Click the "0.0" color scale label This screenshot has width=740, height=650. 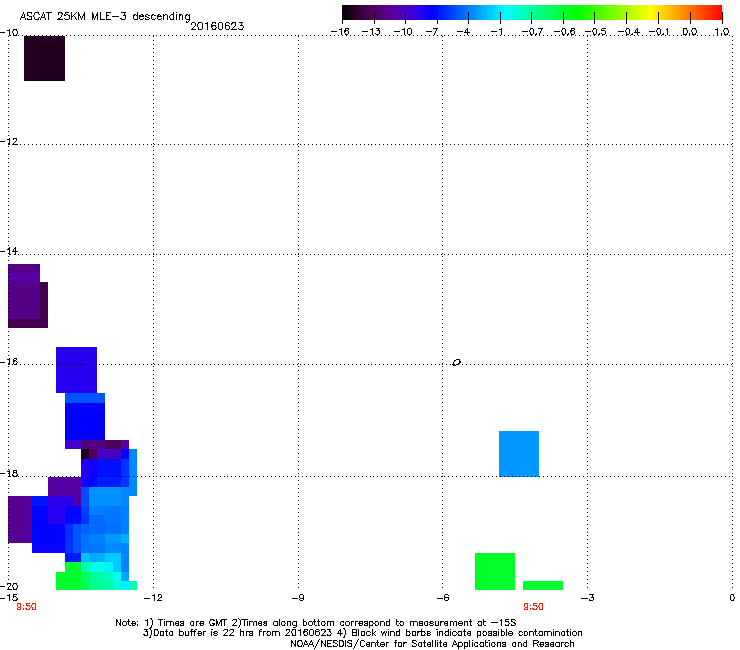(x=690, y=32)
